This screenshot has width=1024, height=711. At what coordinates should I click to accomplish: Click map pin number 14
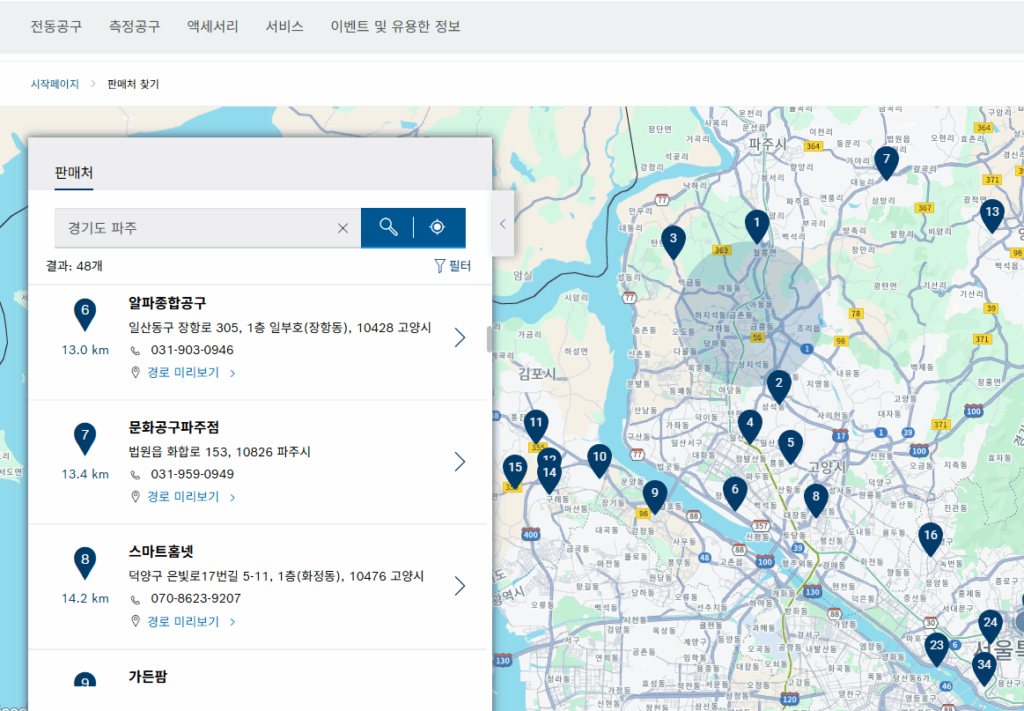549,477
